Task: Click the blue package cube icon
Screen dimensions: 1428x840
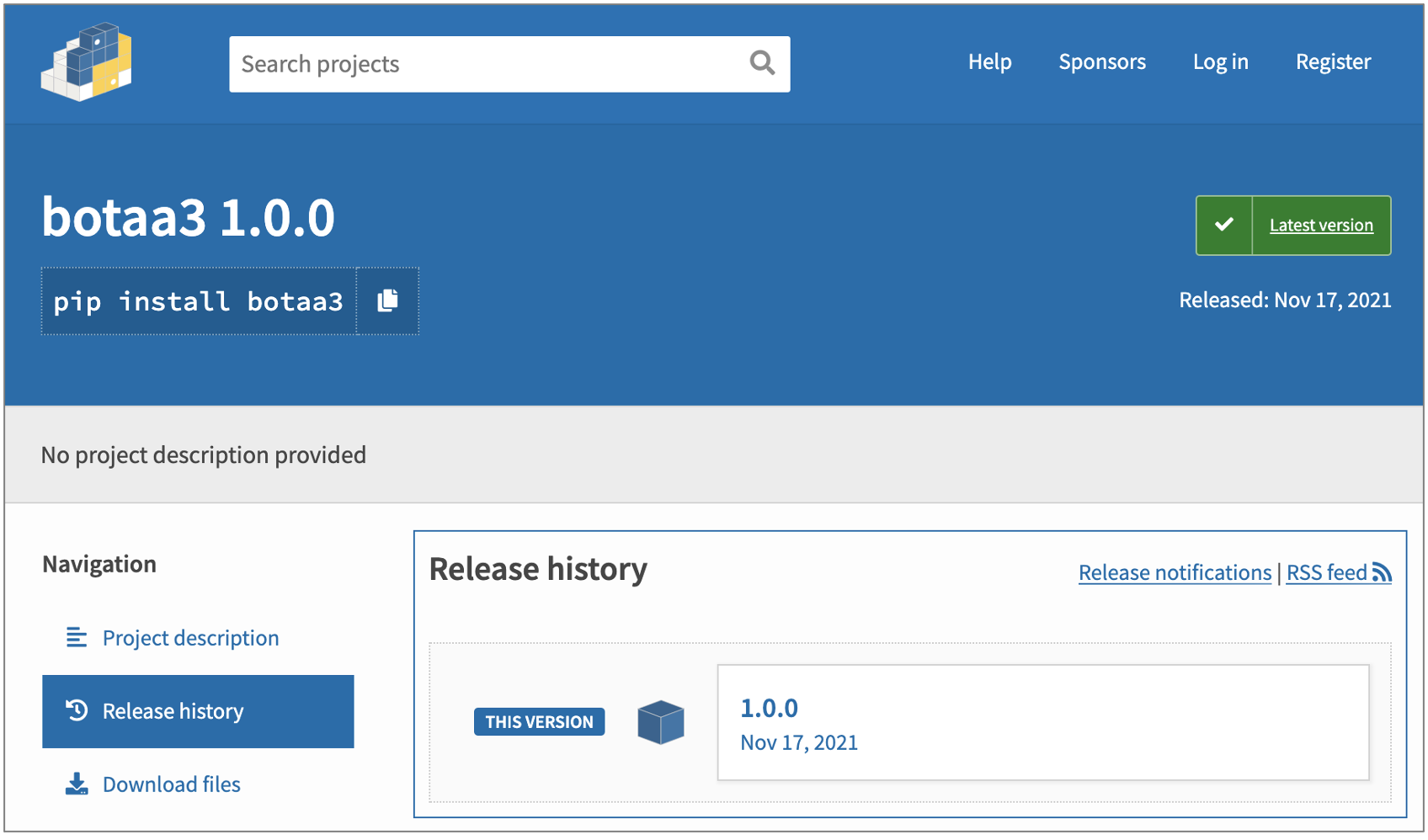Action: click(661, 722)
